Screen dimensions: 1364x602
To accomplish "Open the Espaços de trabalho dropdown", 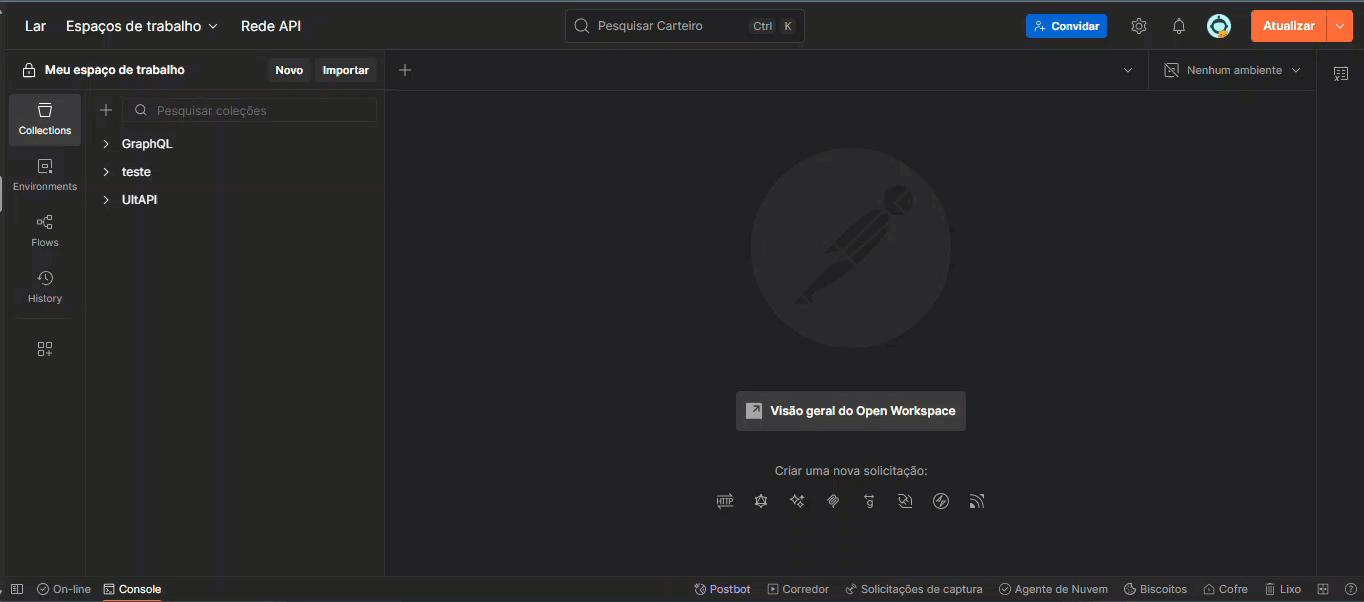I will (x=142, y=26).
